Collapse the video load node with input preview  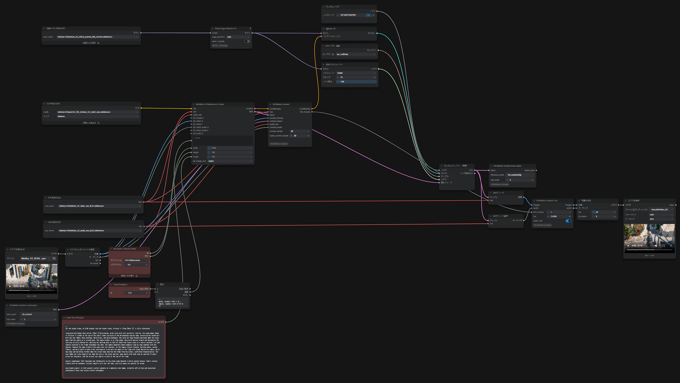[7, 250]
